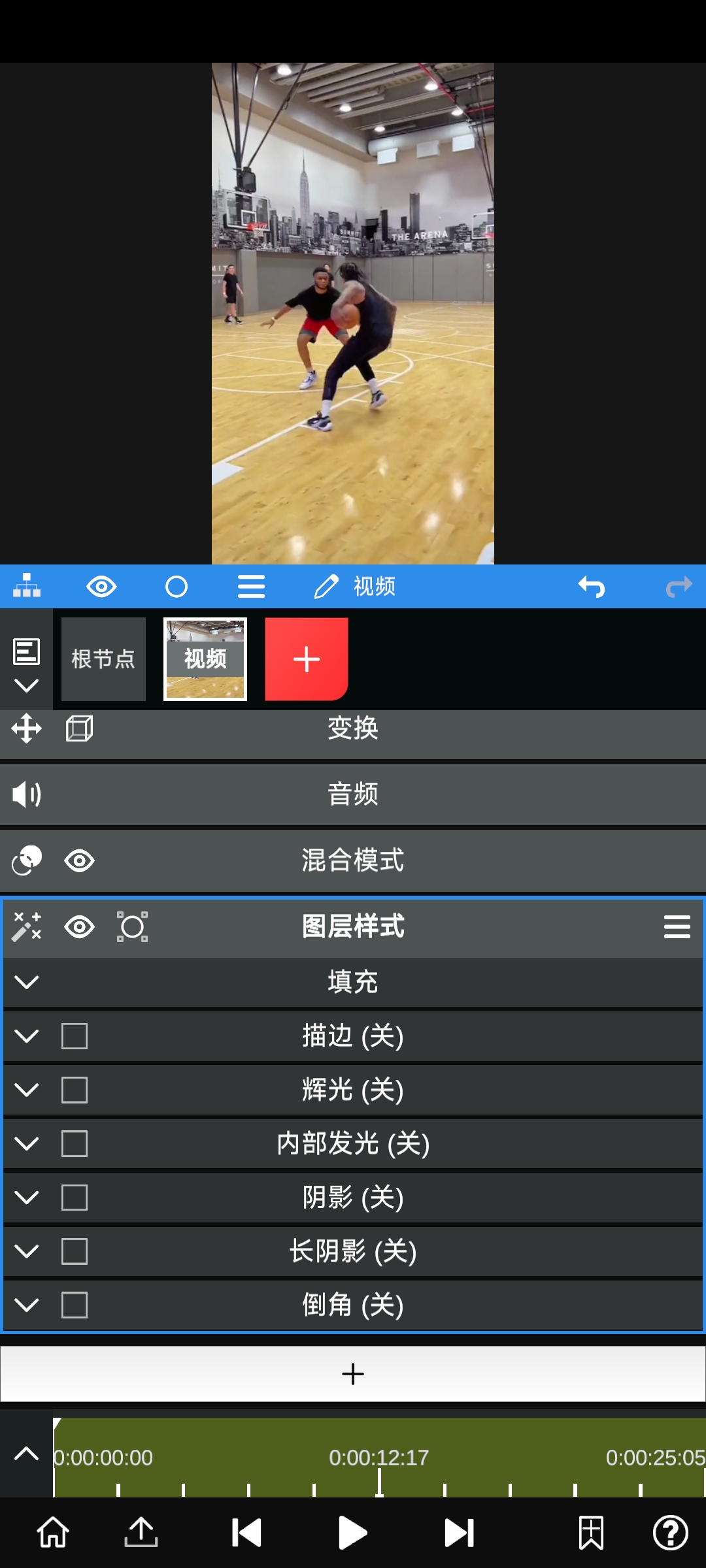
Task: Open the hamburger menu in blue toolbar
Action: click(251, 586)
